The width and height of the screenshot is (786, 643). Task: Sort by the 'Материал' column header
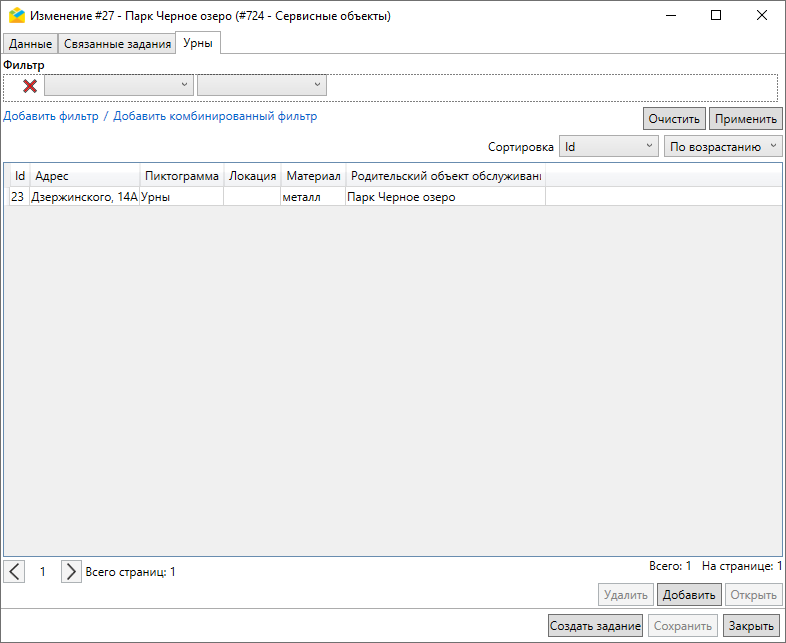313,176
